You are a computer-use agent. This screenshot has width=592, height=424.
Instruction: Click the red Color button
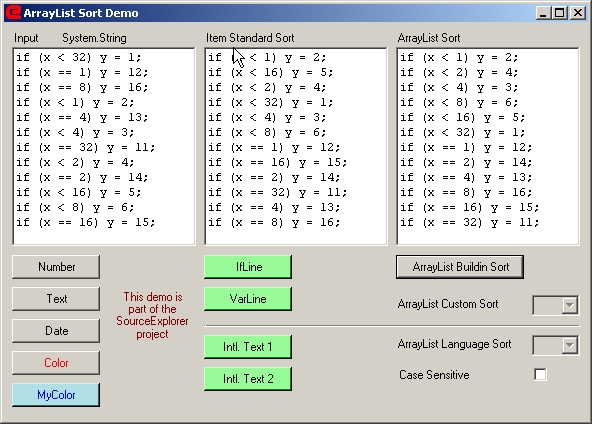56,363
